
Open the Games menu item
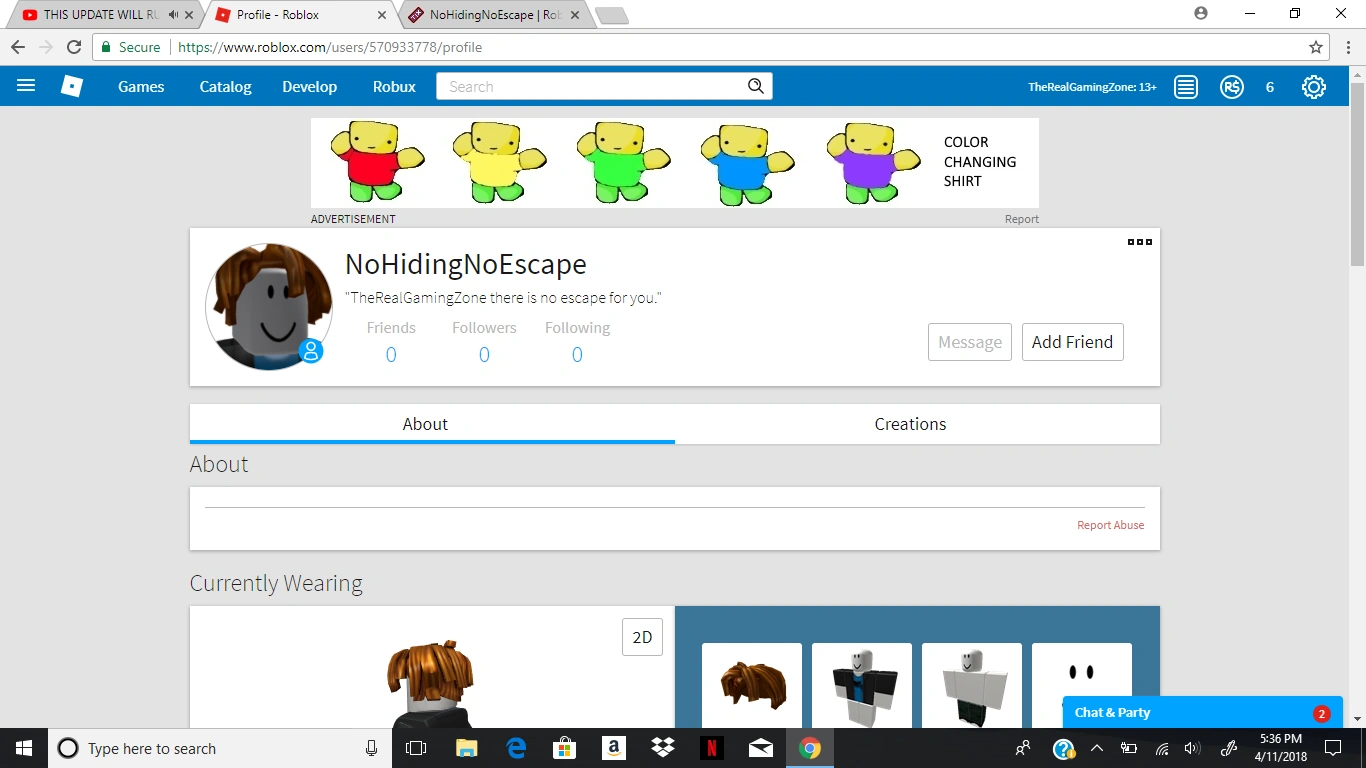point(141,87)
